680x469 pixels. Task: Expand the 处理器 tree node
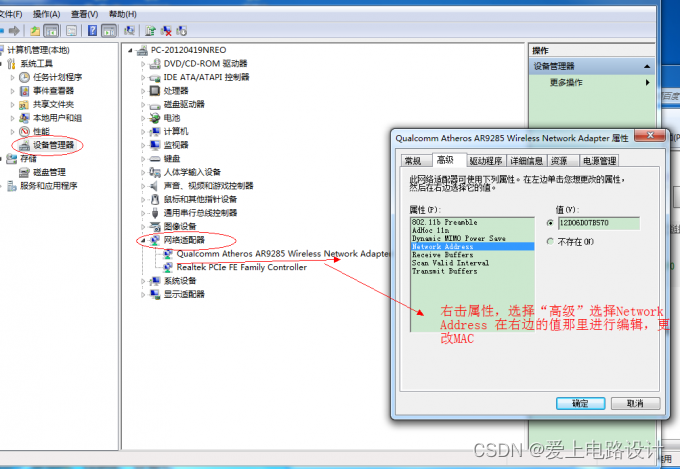[x=143, y=91]
